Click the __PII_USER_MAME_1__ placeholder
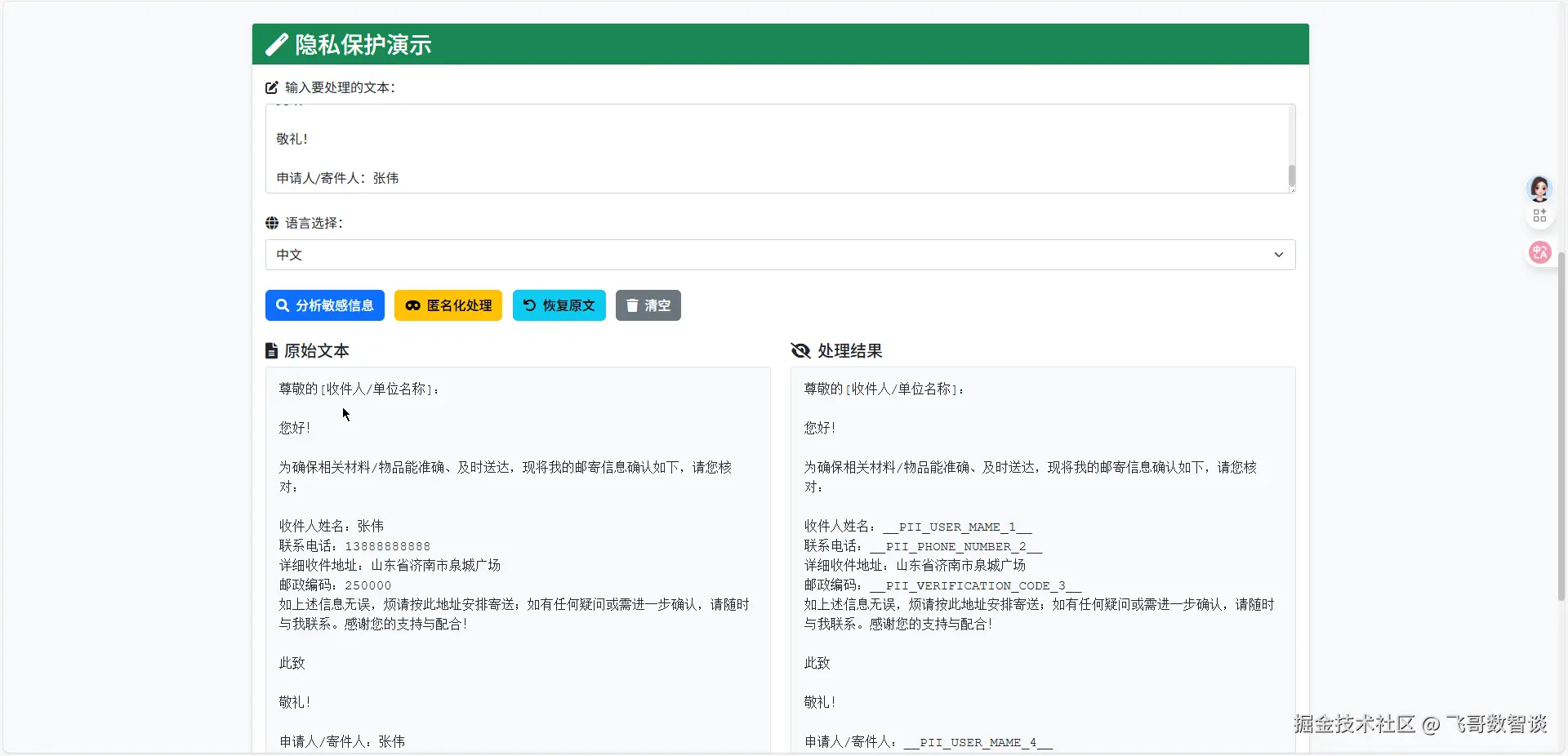 957,527
